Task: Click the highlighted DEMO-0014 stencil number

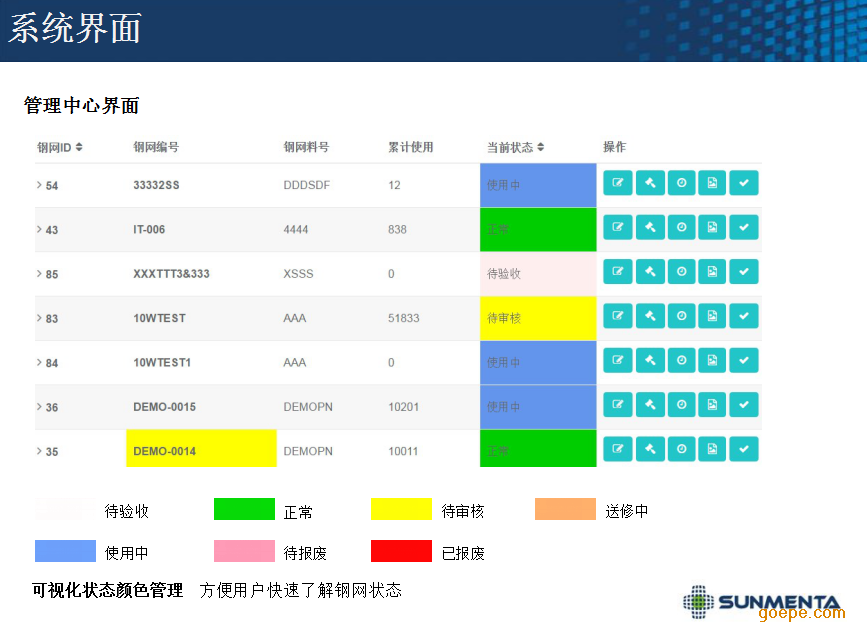Action: [x=165, y=451]
